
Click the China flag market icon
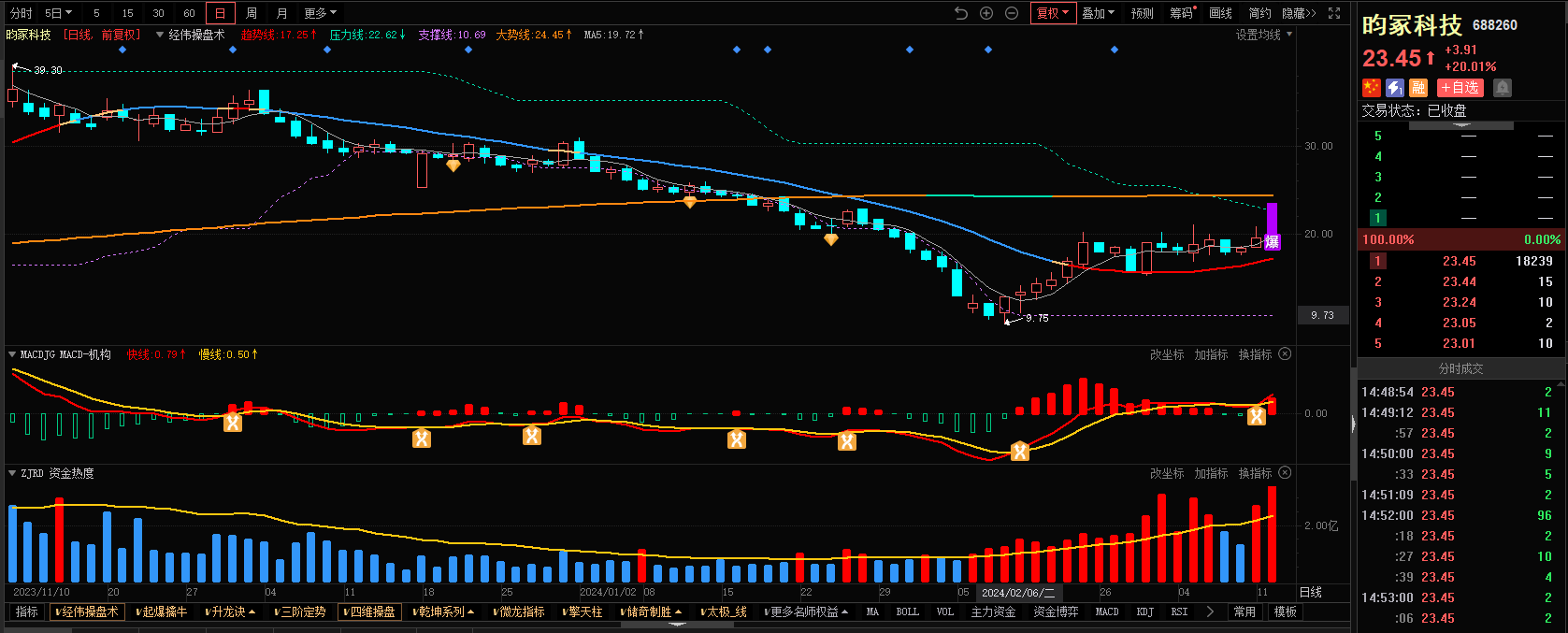coord(1372,87)
